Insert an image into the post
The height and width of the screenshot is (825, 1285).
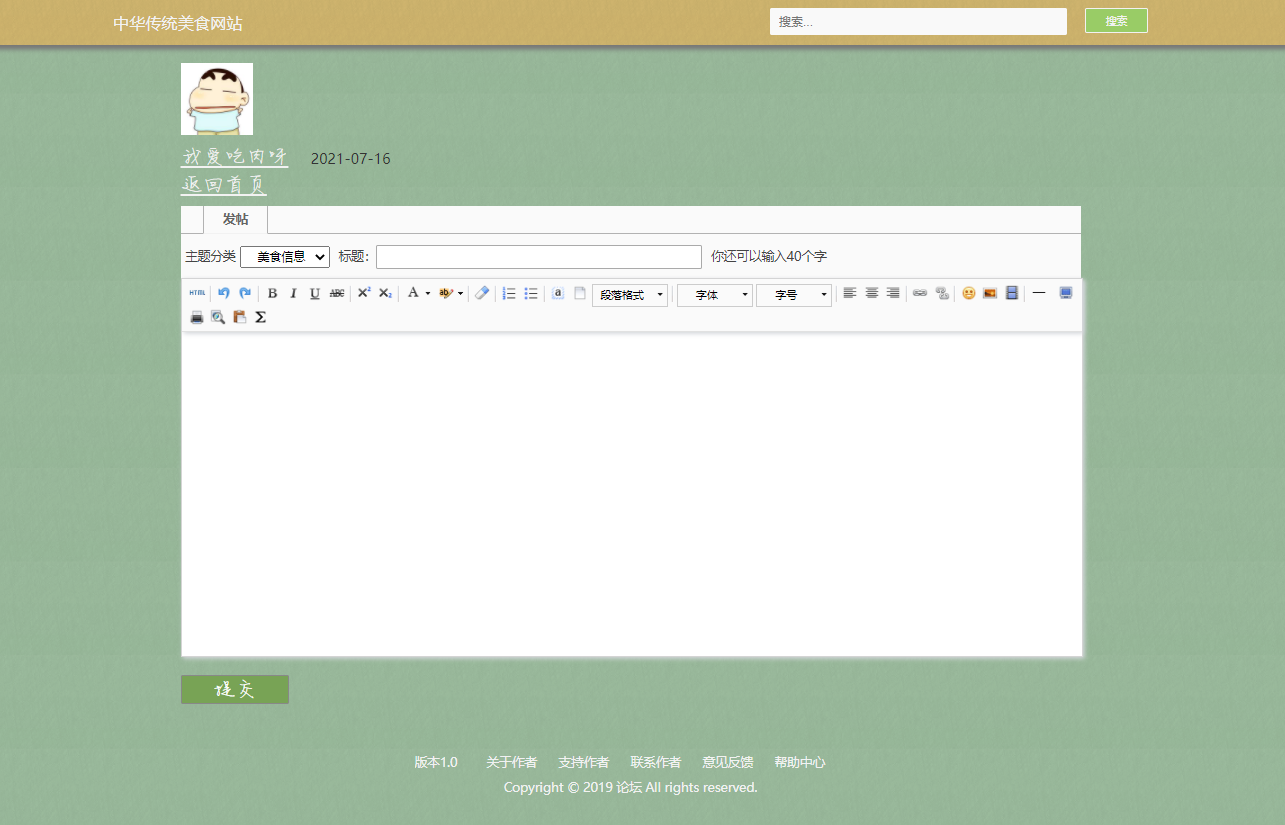(x=990, y=293)
